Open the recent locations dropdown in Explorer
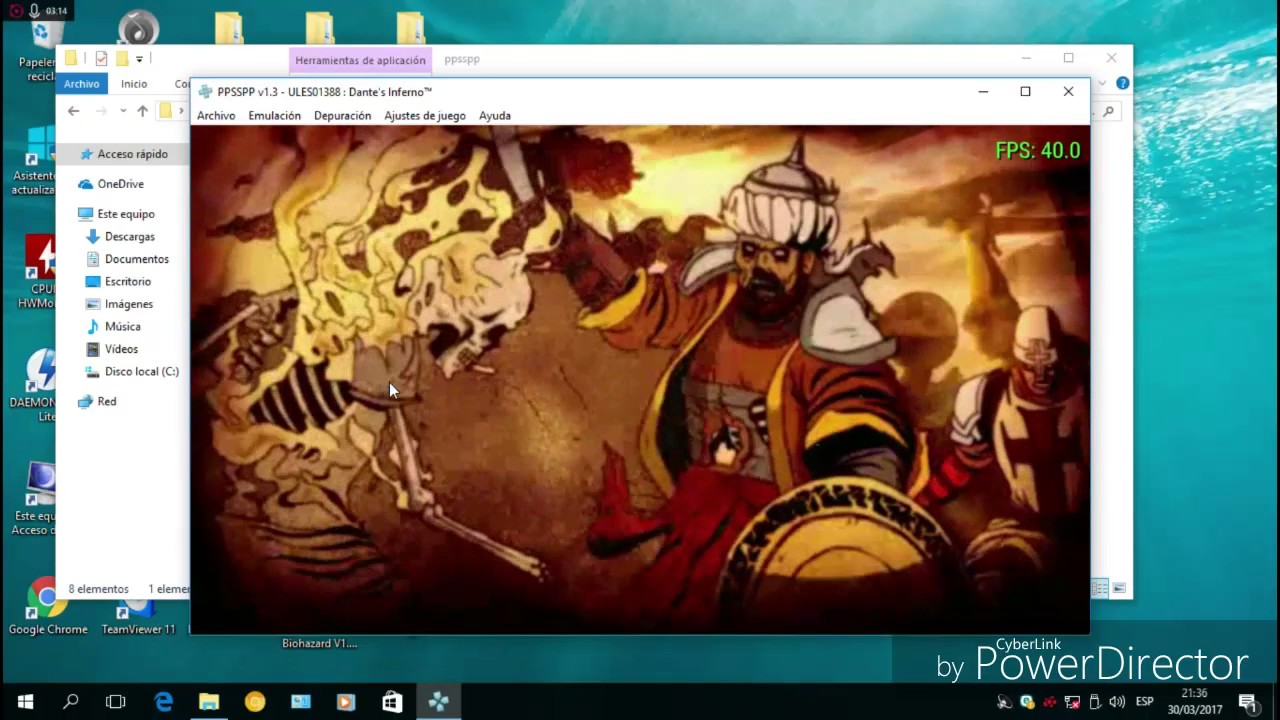The image size is (1280, 720). pos(122,111)
